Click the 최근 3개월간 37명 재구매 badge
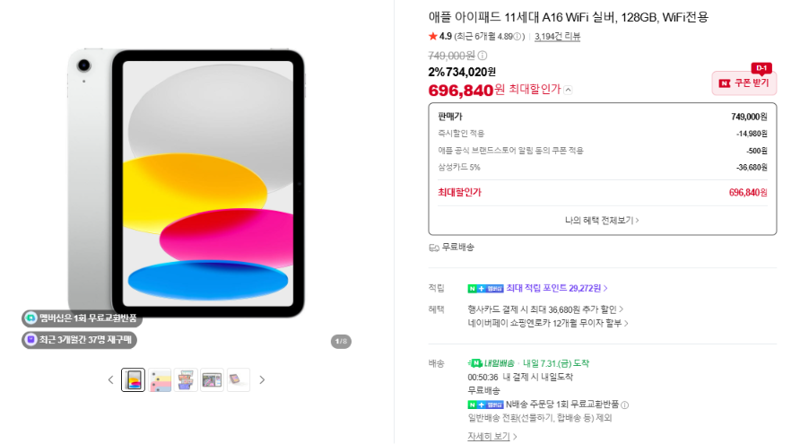800x444 pixels. coord(79,339)
